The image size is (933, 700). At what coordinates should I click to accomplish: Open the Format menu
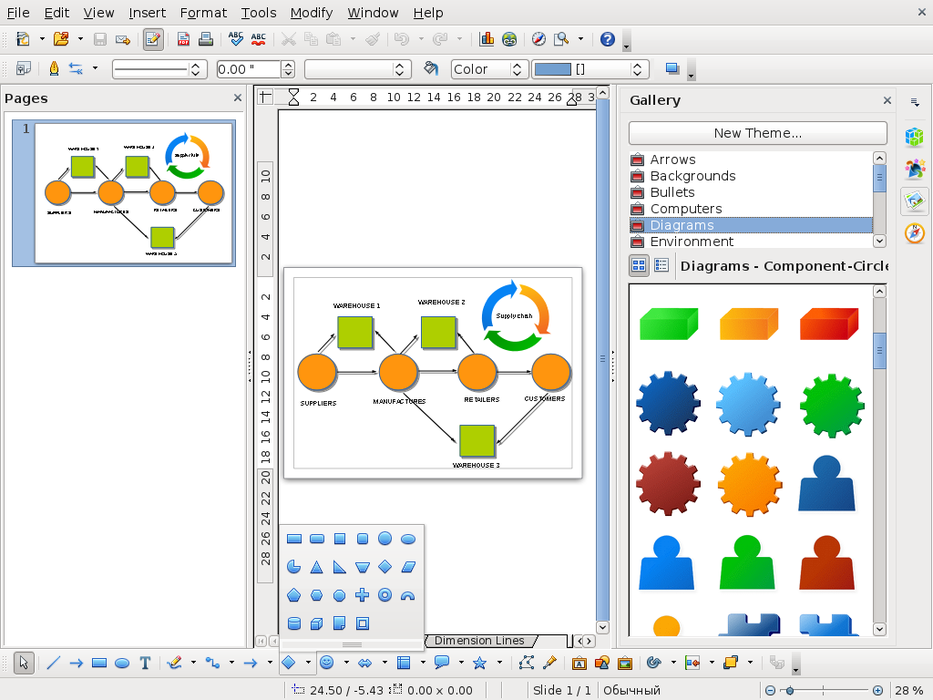click(203, 13)
